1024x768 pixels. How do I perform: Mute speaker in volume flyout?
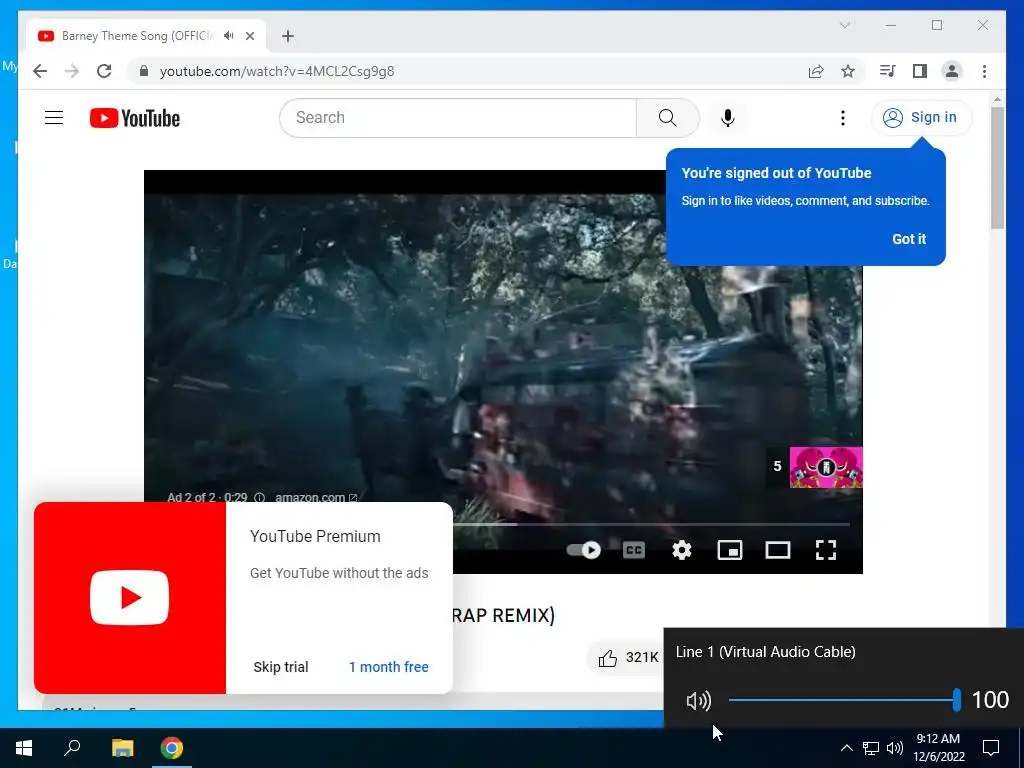pos(698,701)
